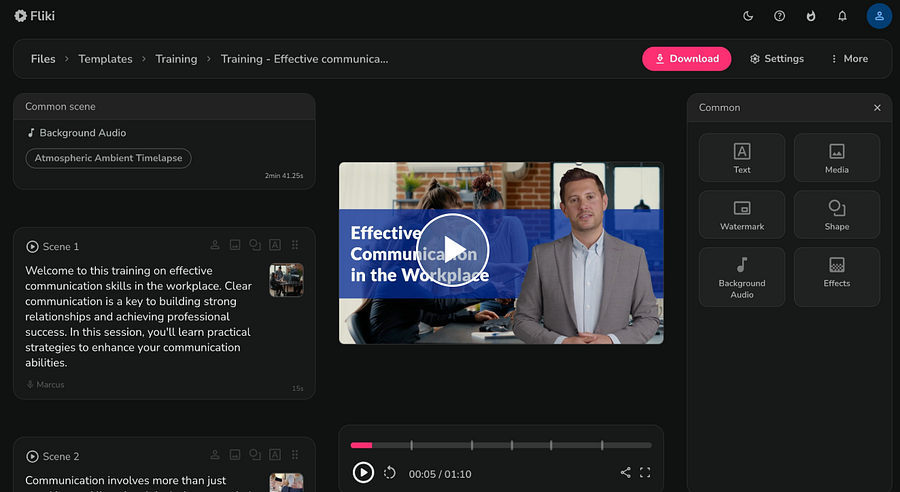This screenshot has width=900, height=492.
Task: Add Effects from Common panel
Action: pyautogui.click(x=837, y=277)
